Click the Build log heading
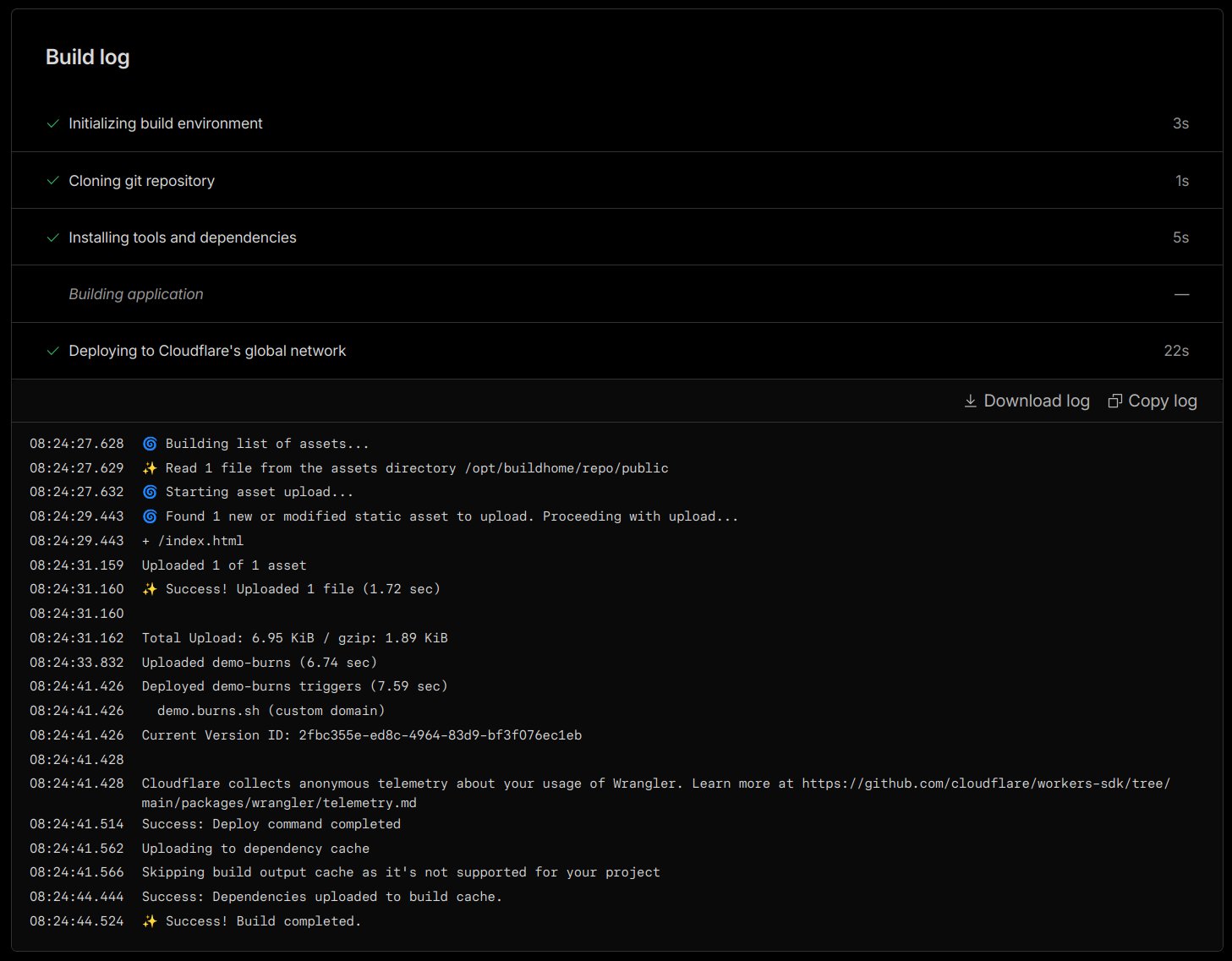 point(88,57)
